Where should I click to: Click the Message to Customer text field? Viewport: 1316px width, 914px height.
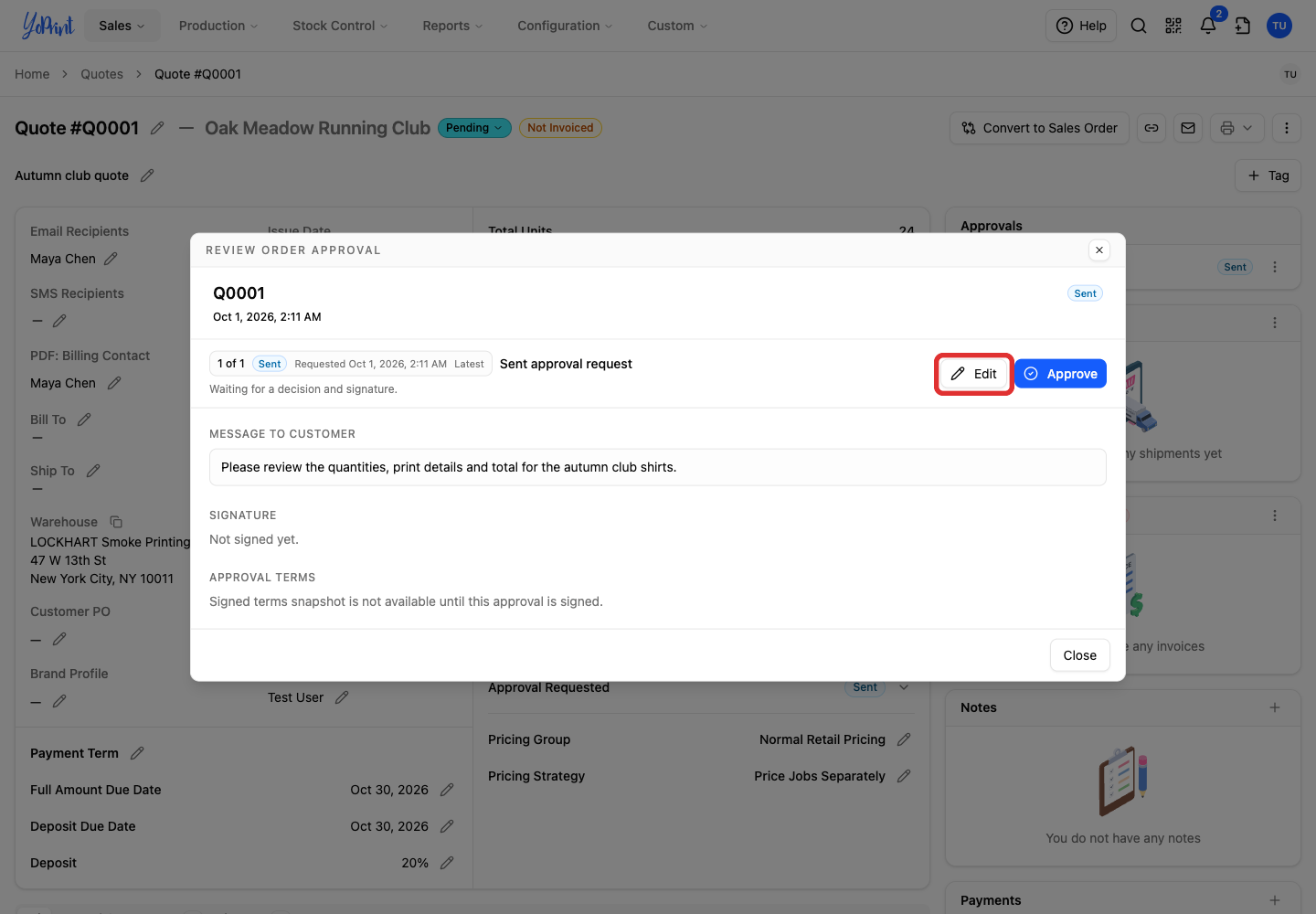click(658, 467)
